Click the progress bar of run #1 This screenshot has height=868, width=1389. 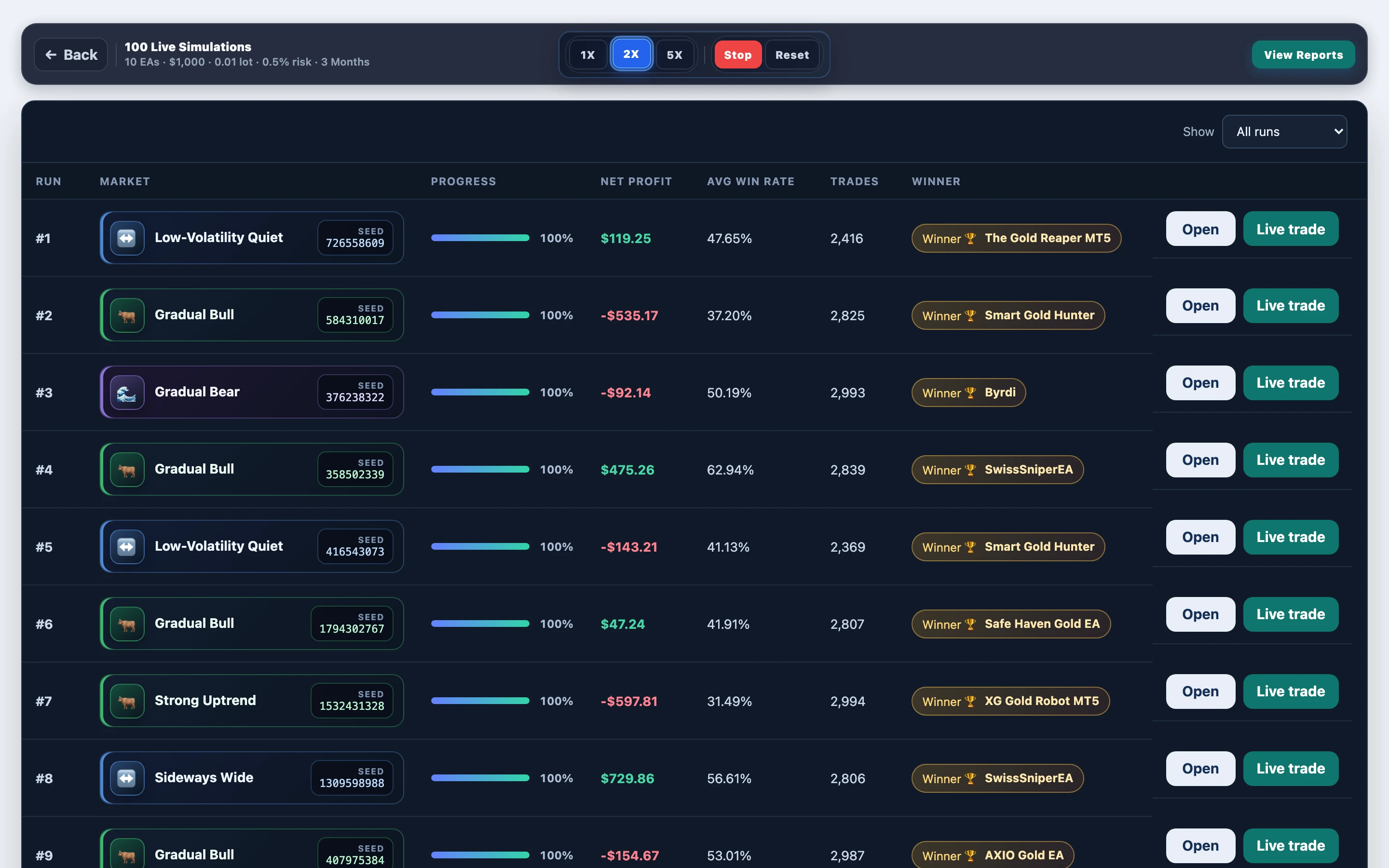coord(480,238)
